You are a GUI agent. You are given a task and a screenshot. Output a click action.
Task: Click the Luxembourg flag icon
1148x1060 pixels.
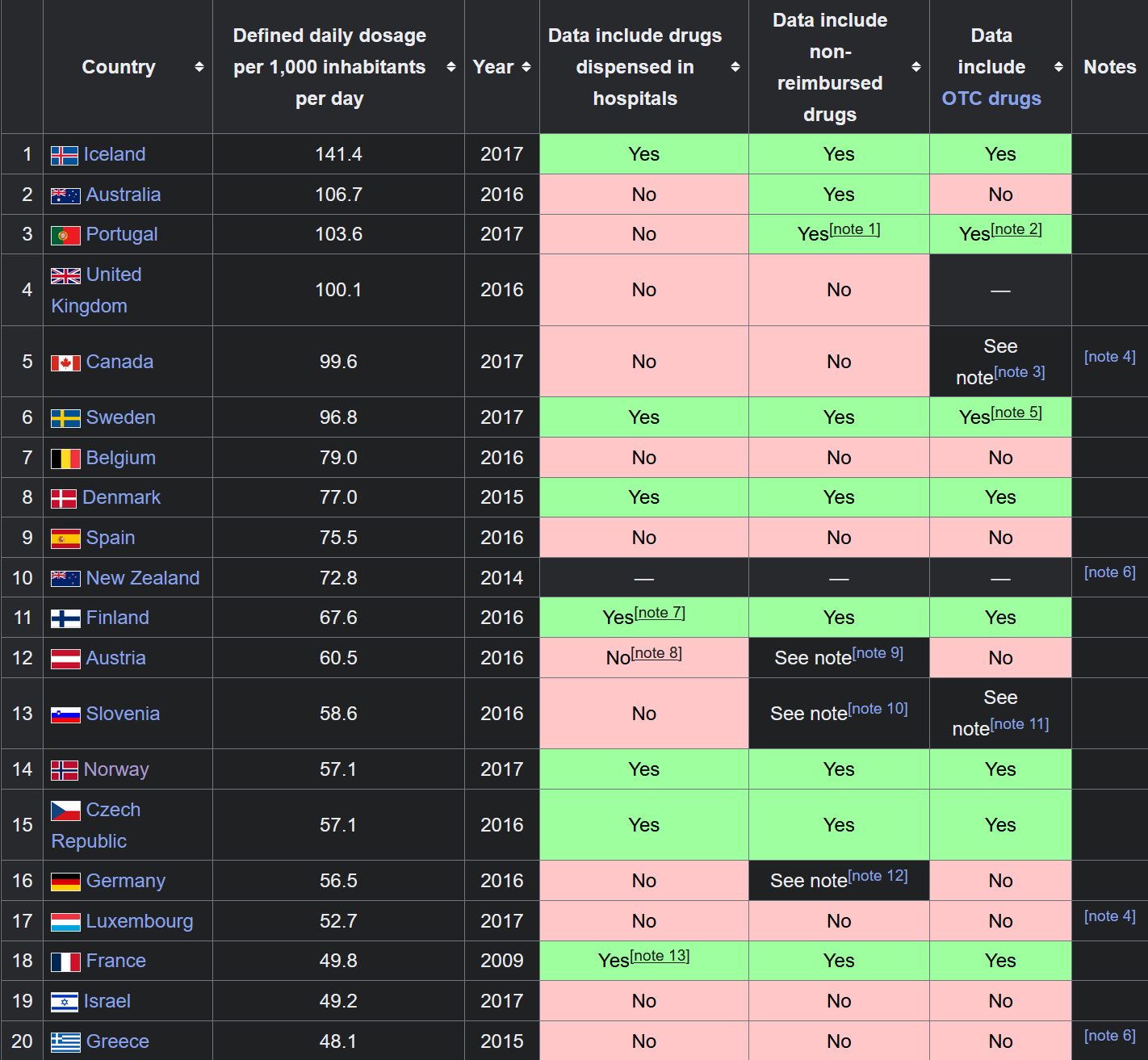point(65,922)
